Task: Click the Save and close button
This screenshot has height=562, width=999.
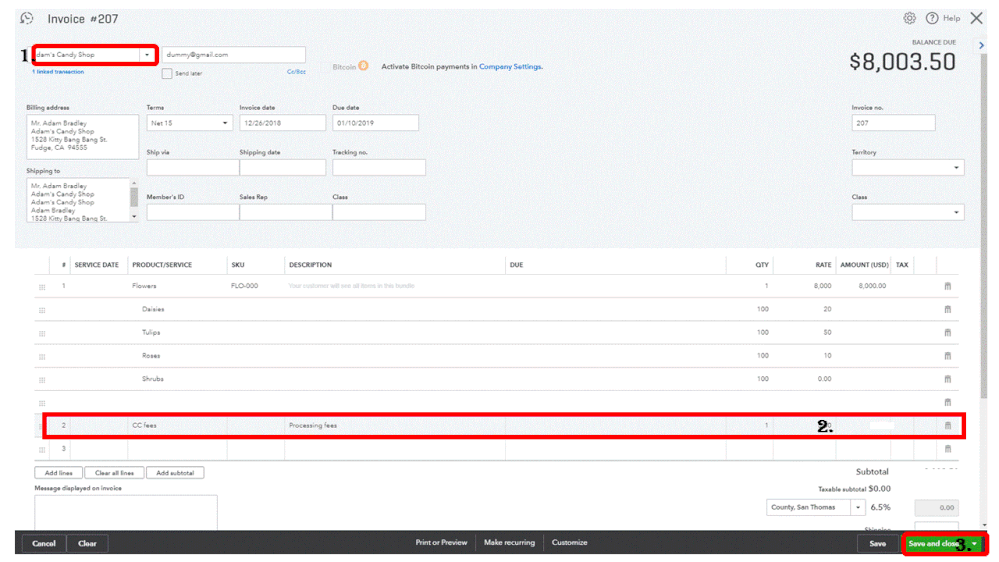Action: pyautogui.click(x=935, y=544)
